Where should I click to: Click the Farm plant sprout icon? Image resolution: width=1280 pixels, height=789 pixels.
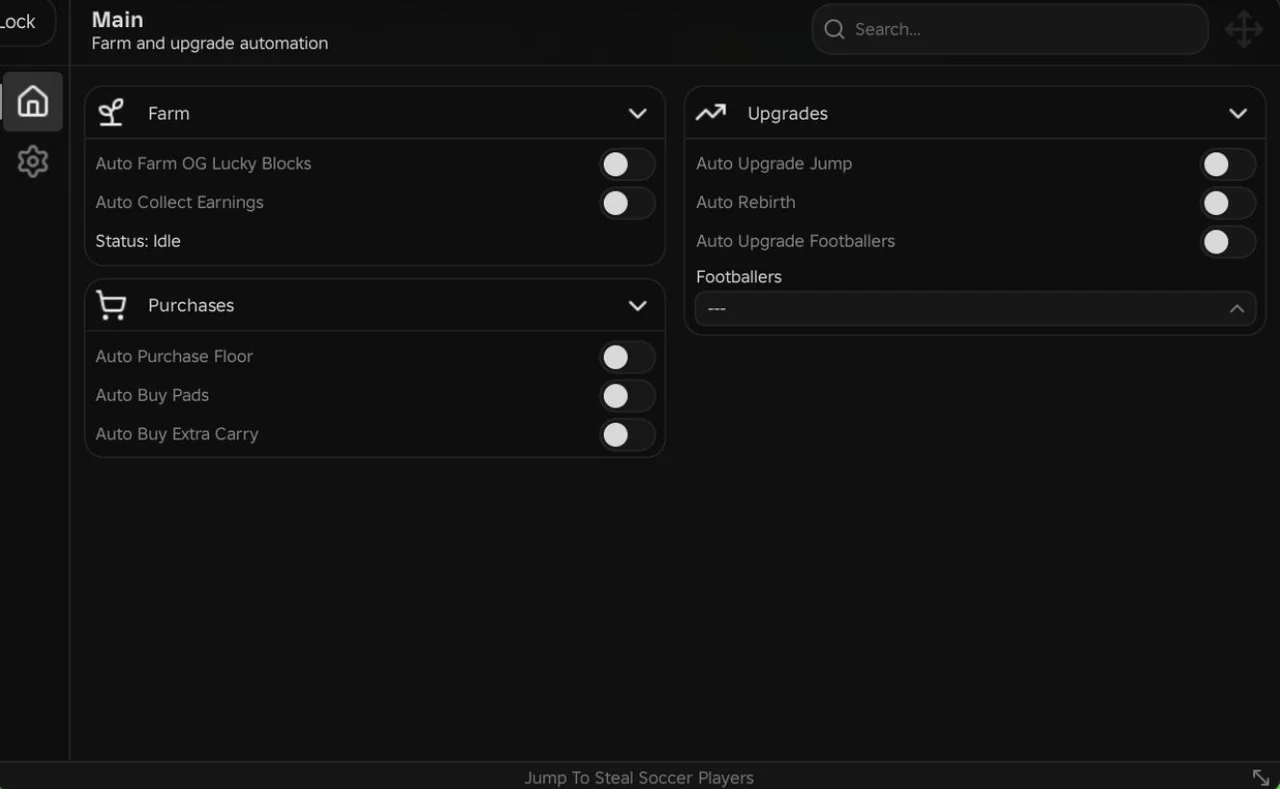111,113
